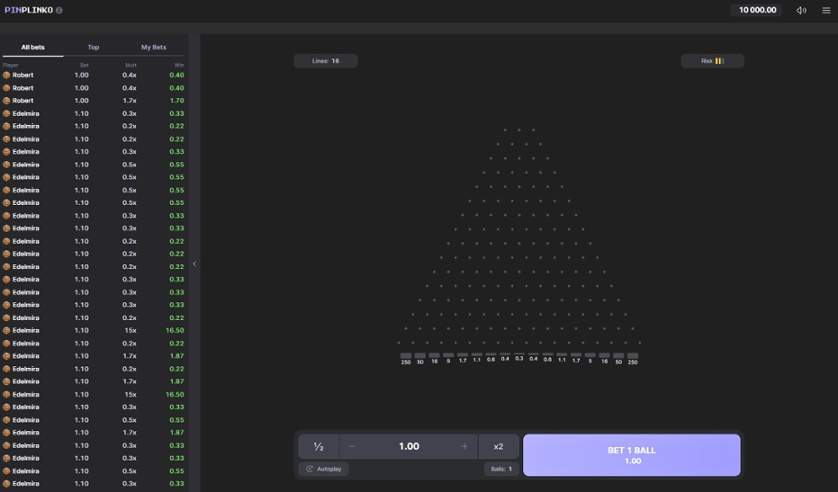Collapse the bets sidebar with the arrow handle
Image resolution: width=838 pixels, height=492 pixels.
point(195,264)
